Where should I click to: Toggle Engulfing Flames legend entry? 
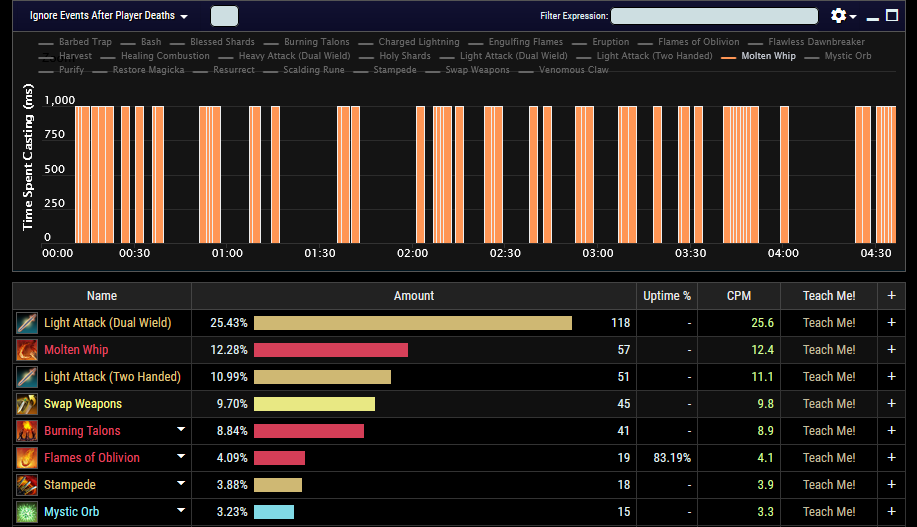[516, 42]
